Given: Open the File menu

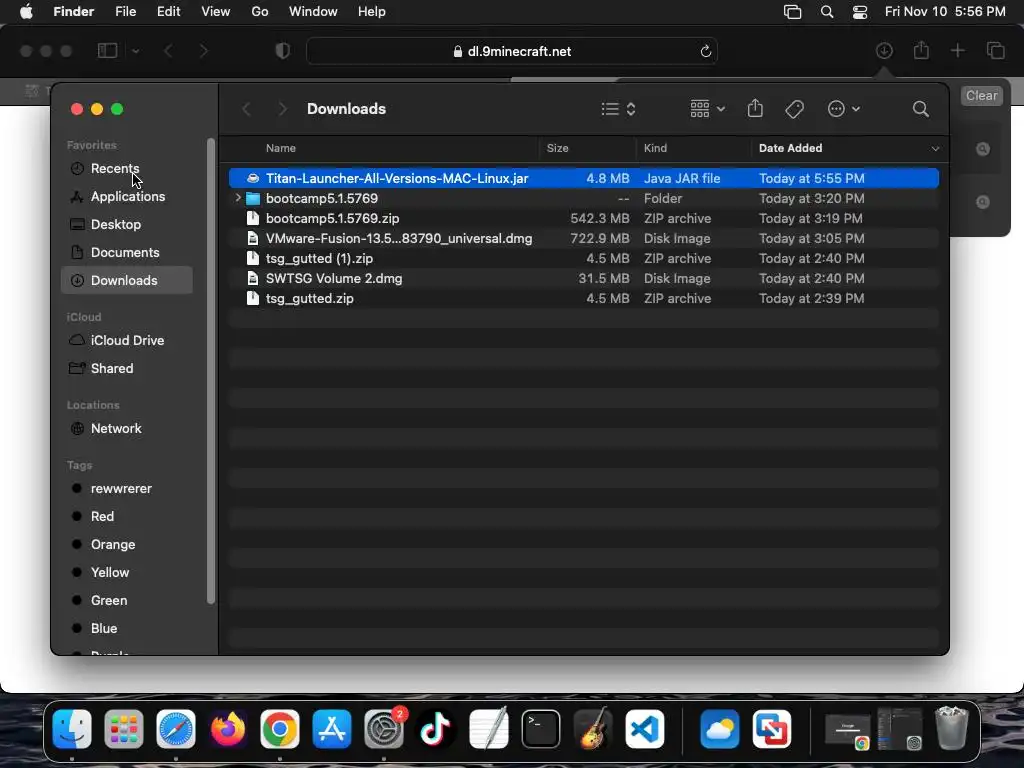Looking at the screenshot, I should tap(125, 12).
